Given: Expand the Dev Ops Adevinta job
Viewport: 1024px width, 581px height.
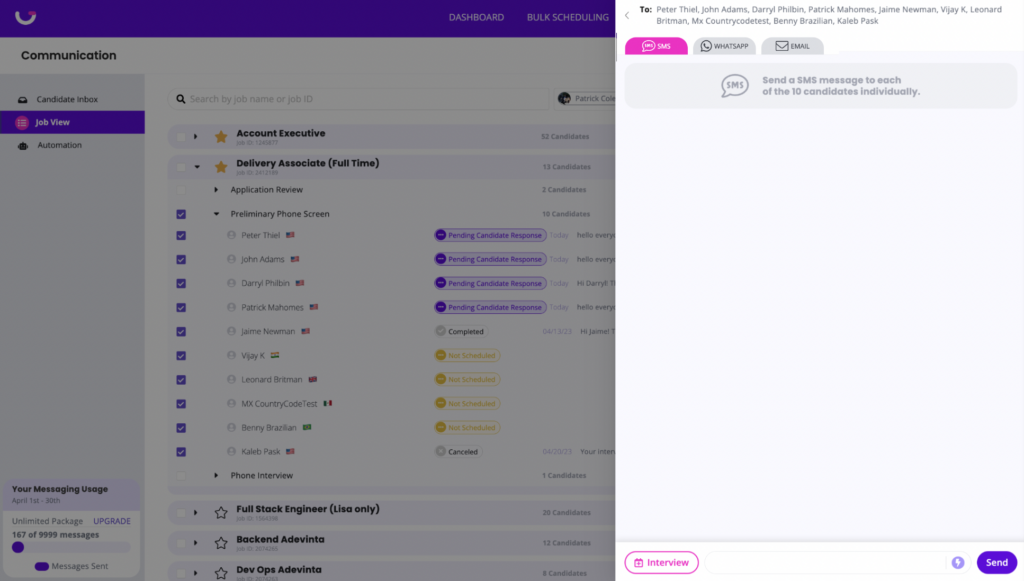Looking at the screenshot, I should pyautogui.click(x=195, y=573).
